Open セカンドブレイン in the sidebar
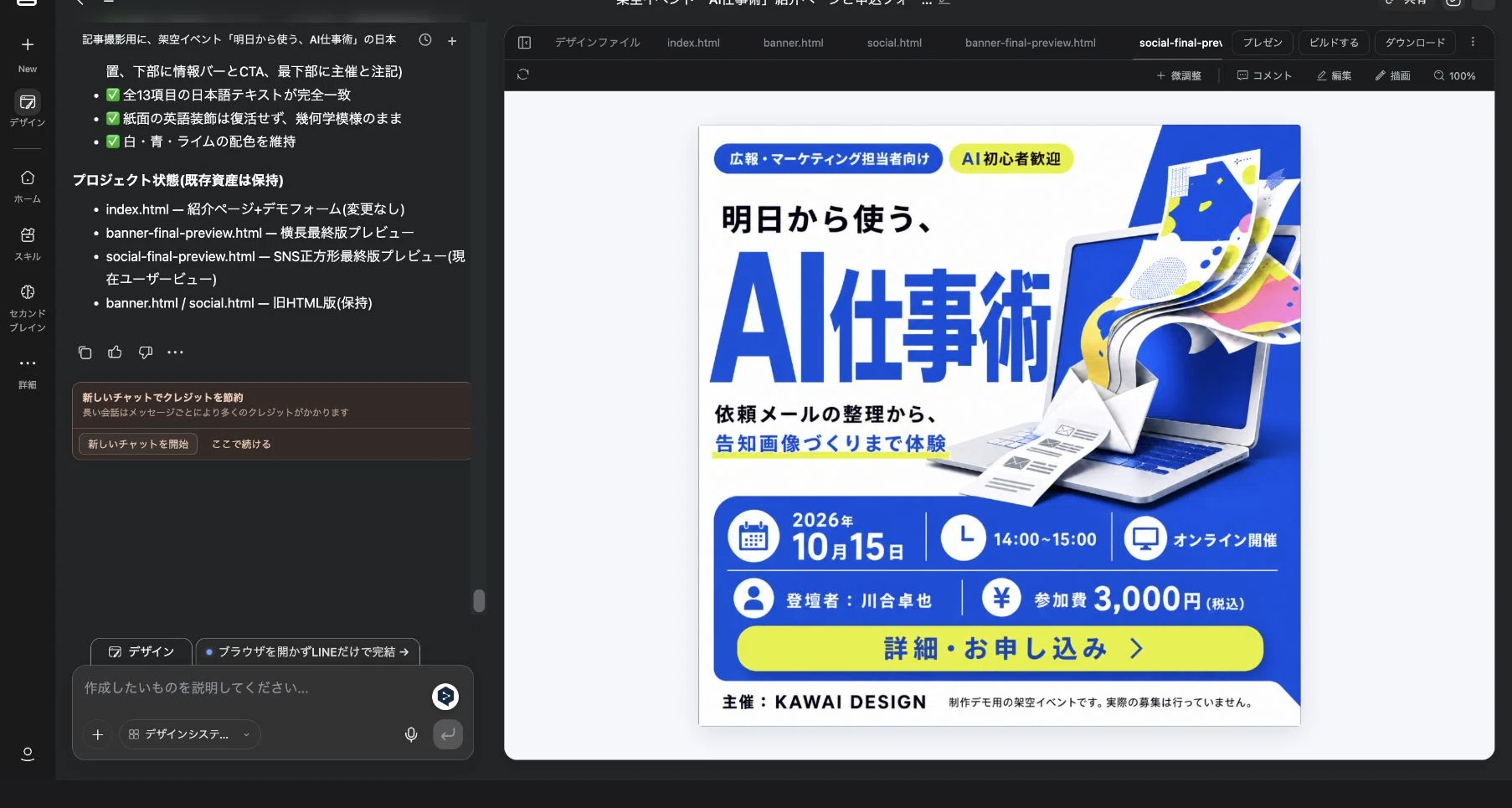Image resolution: width=1512 pixels, height=808 pixels. (28, 308)
